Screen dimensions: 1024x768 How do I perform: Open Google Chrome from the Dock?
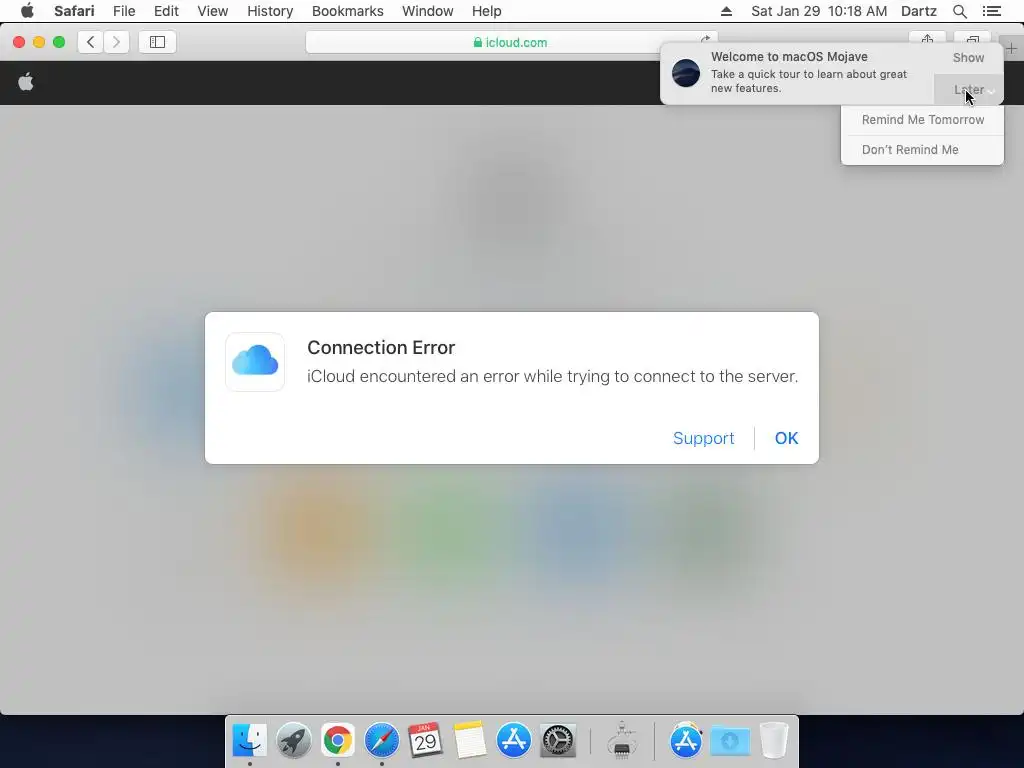pyautogui.click(x=338, y=741)
